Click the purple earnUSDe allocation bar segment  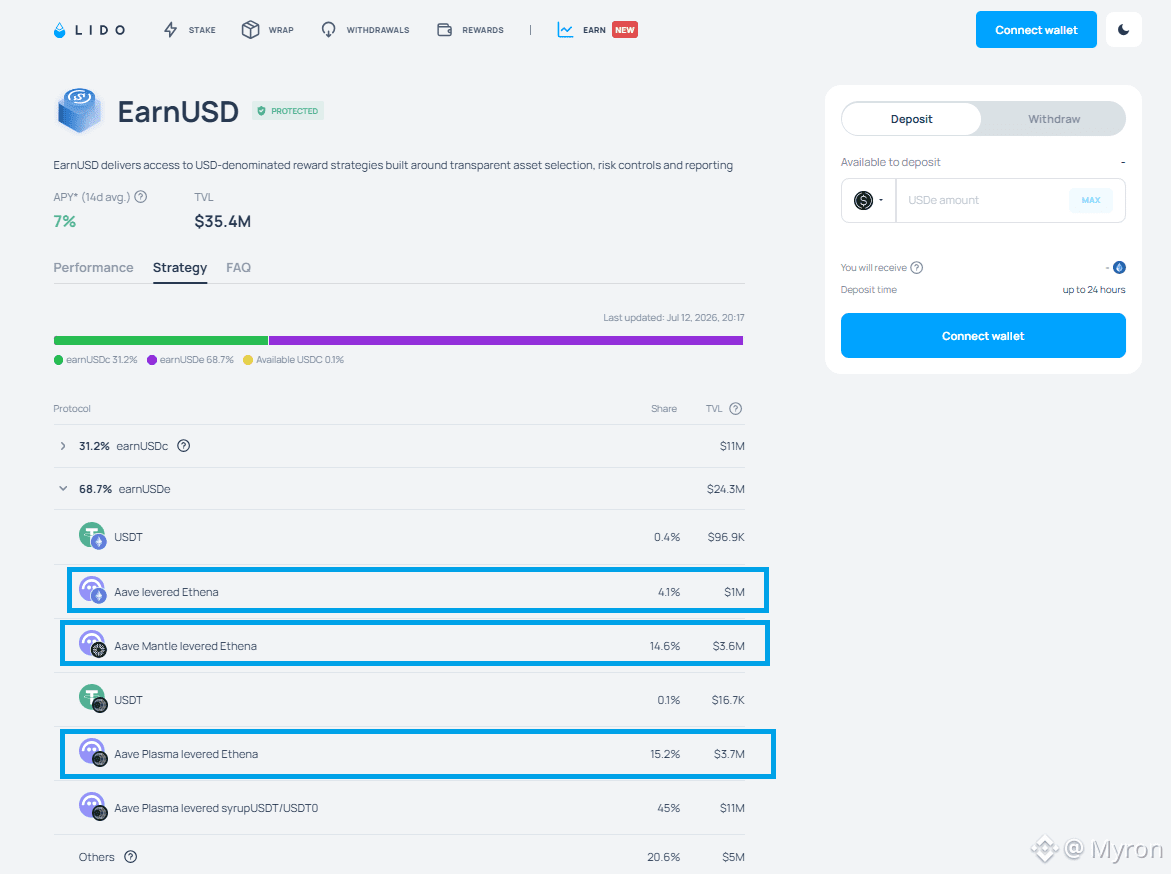pos(506,341)
